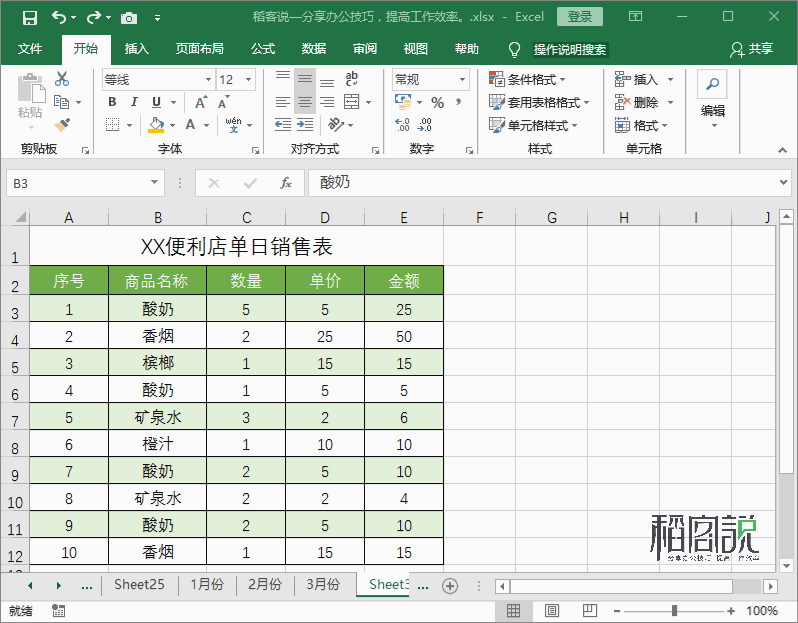Image resolution: width=798 pixels, height=623 pixels.
Task: Apply cell borders with the border icon
Action: (x=112, y=125)
